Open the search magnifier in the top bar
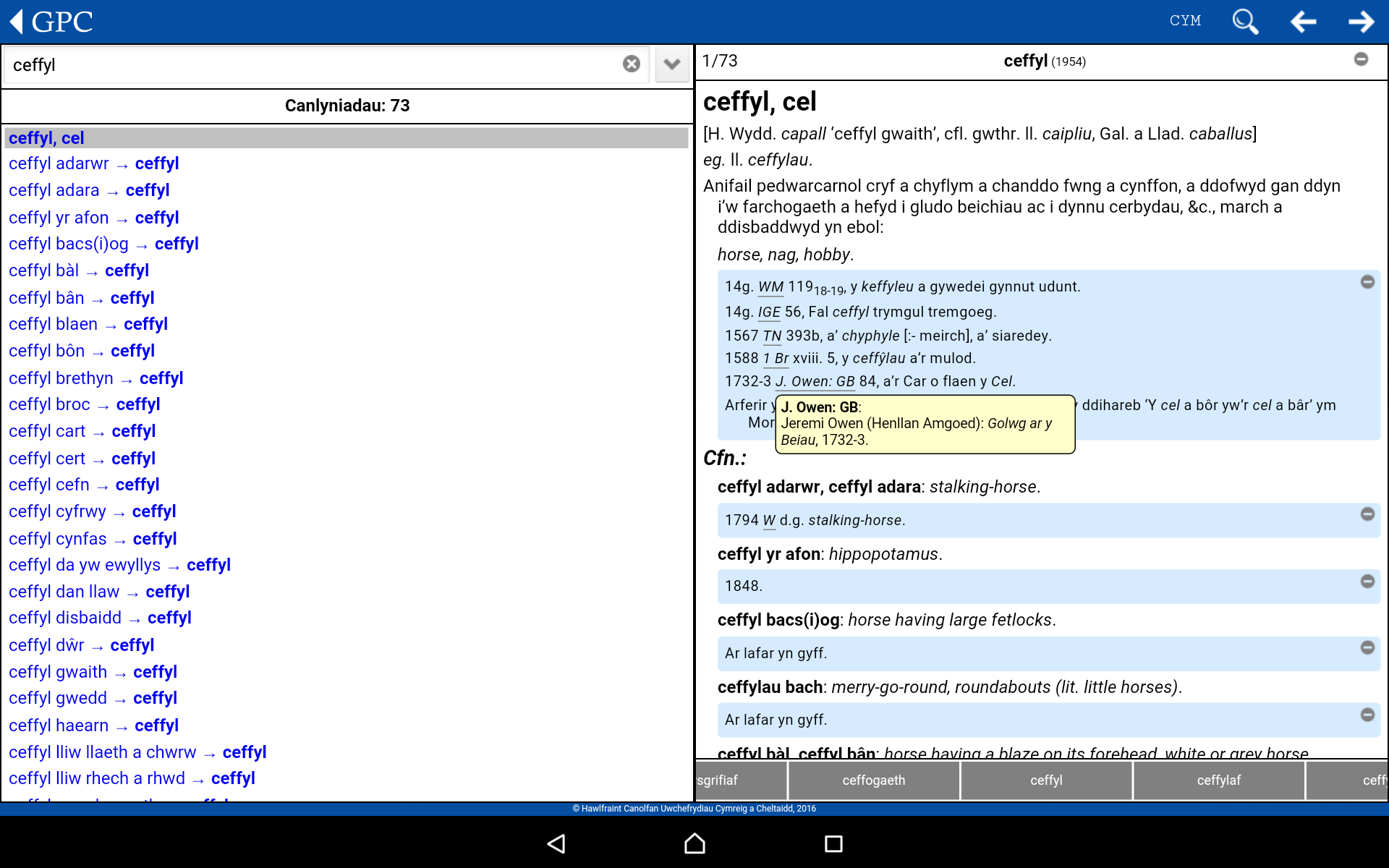Viewport: 1389px width, 868px height. [1245, 22]
